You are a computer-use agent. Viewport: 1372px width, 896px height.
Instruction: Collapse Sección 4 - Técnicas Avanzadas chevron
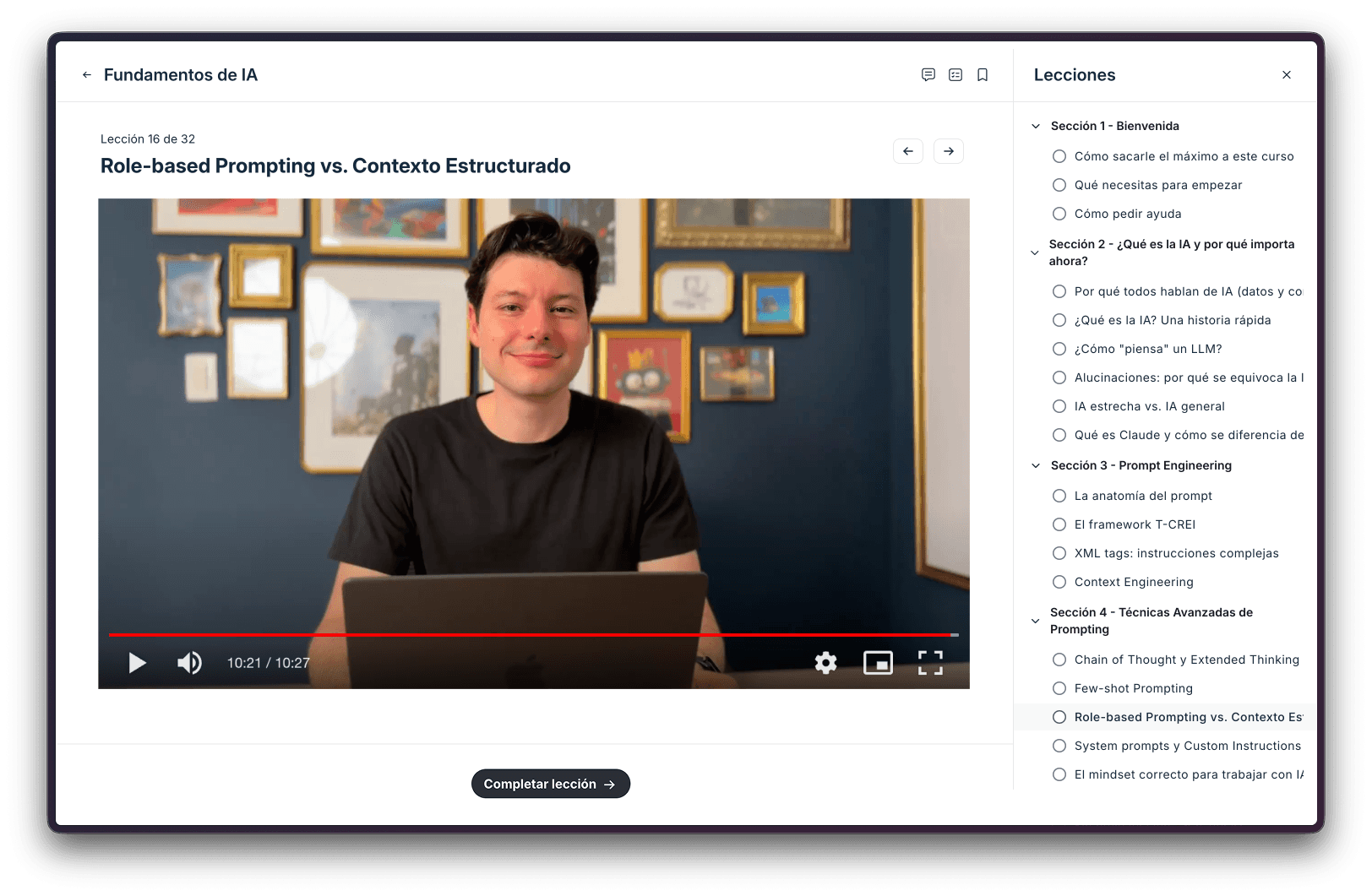pyautogui.click(x=1035, y=621)
